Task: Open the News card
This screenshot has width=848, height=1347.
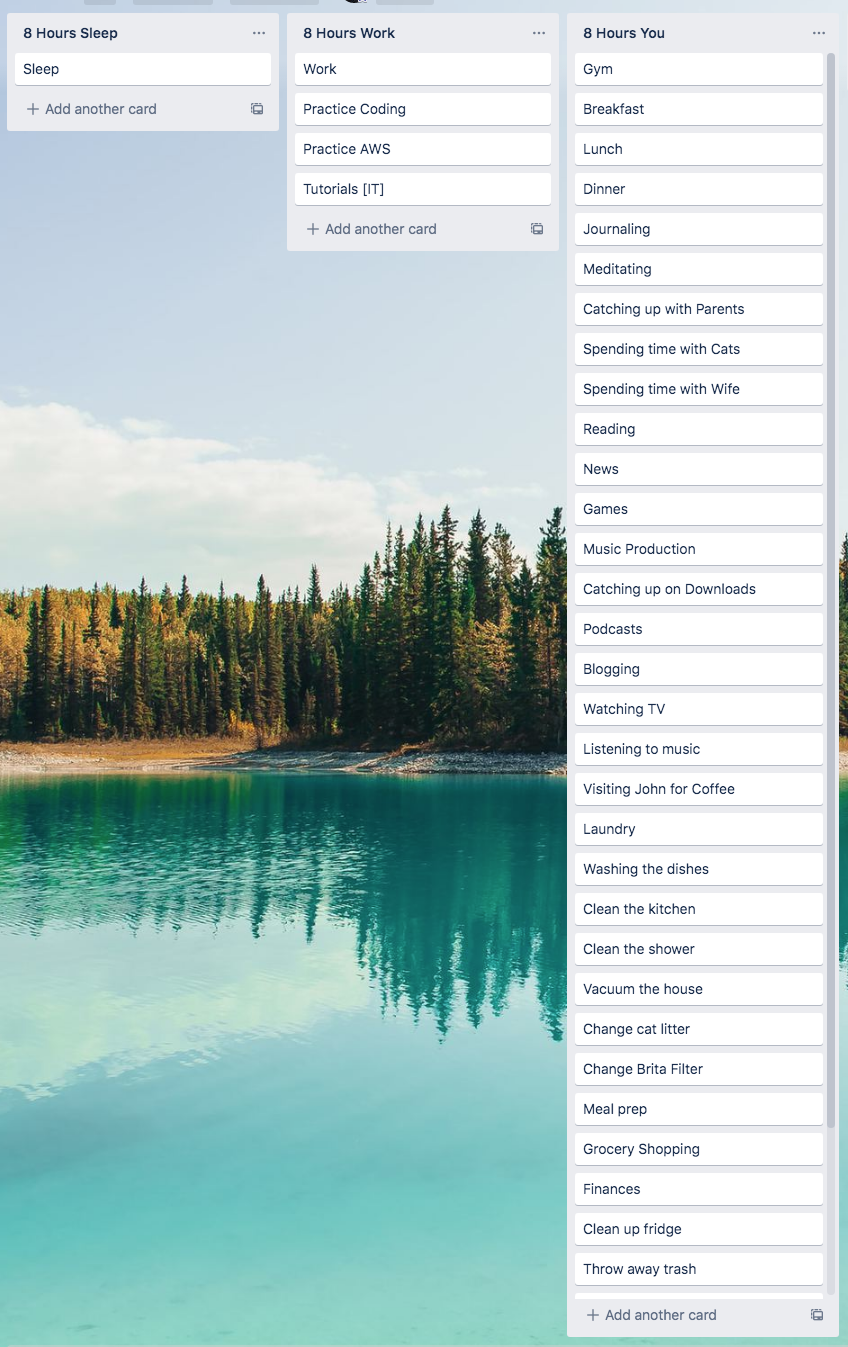Action: tap(699, 469)
